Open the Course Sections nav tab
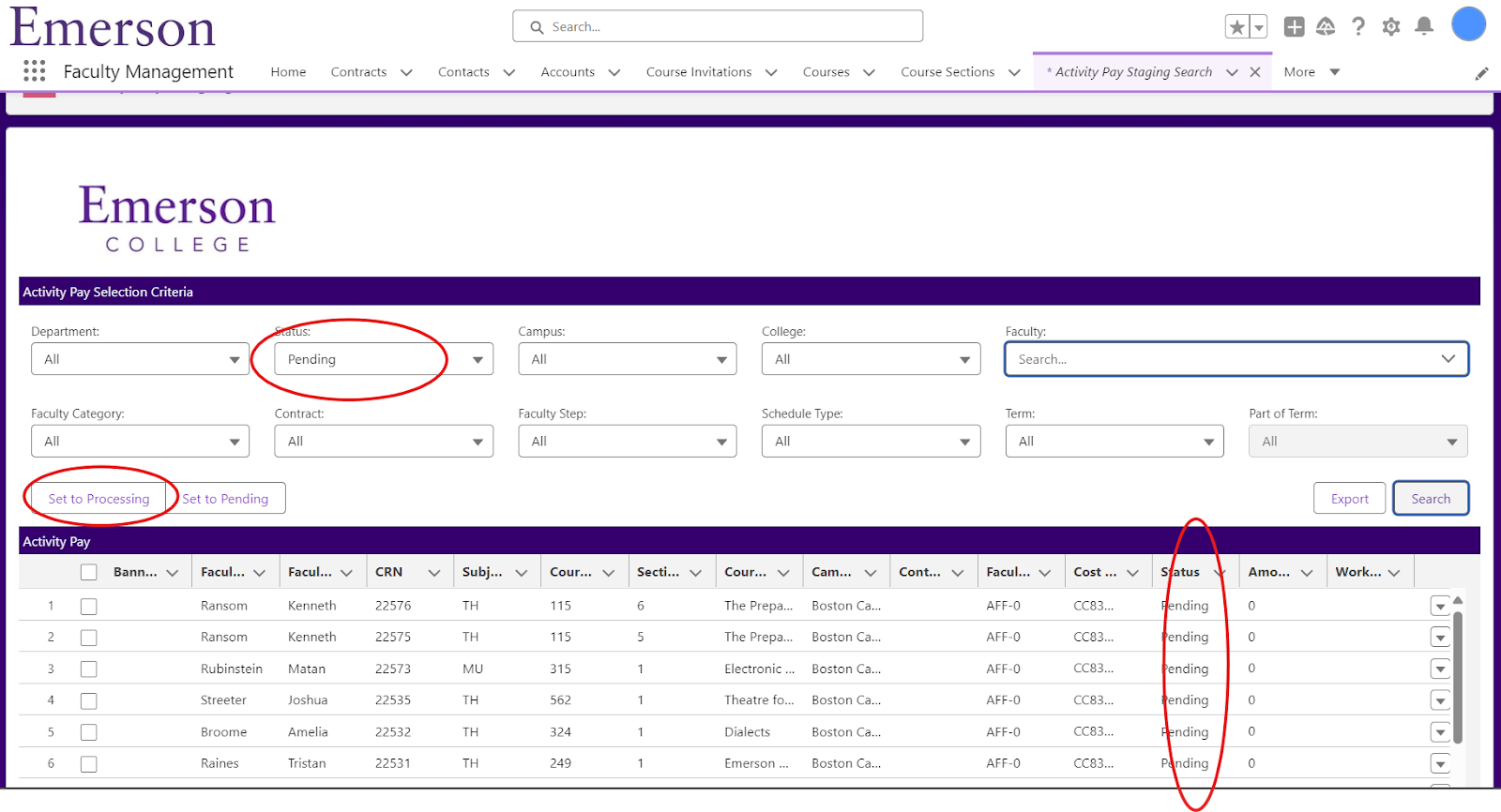 coord(948,72)
